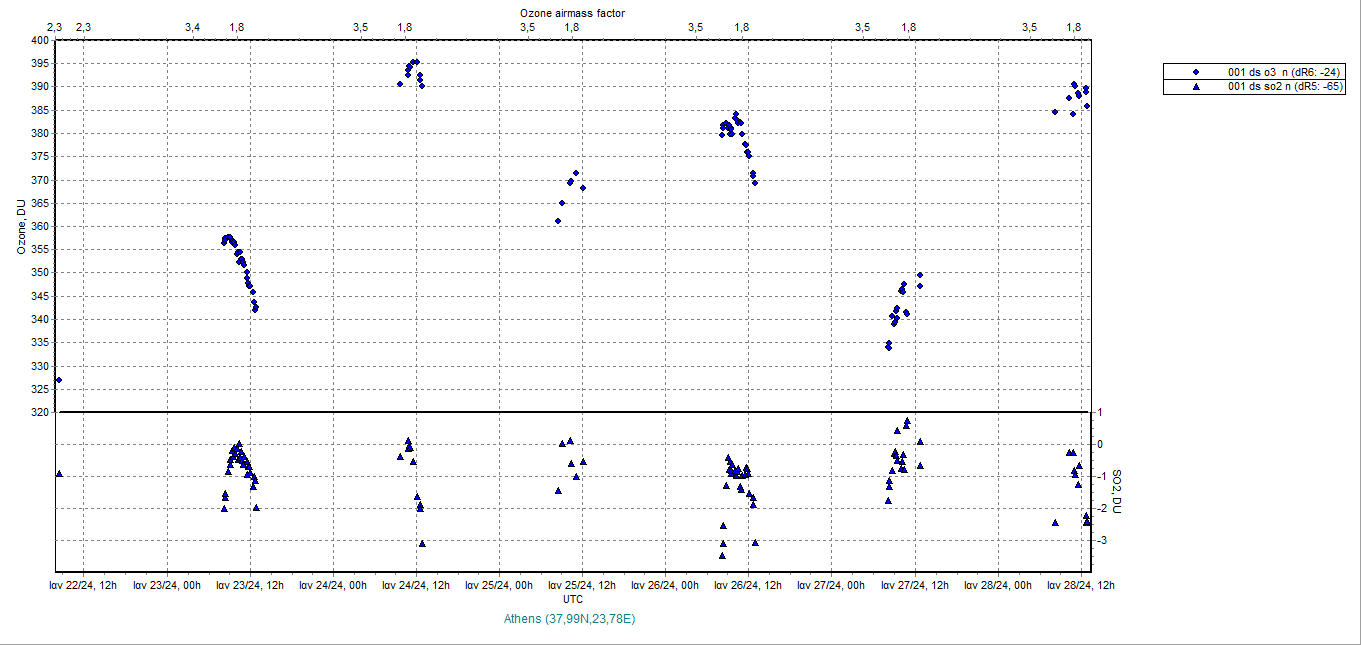Click the blue diamond marker in the legend

click(x=1196, y=72)
